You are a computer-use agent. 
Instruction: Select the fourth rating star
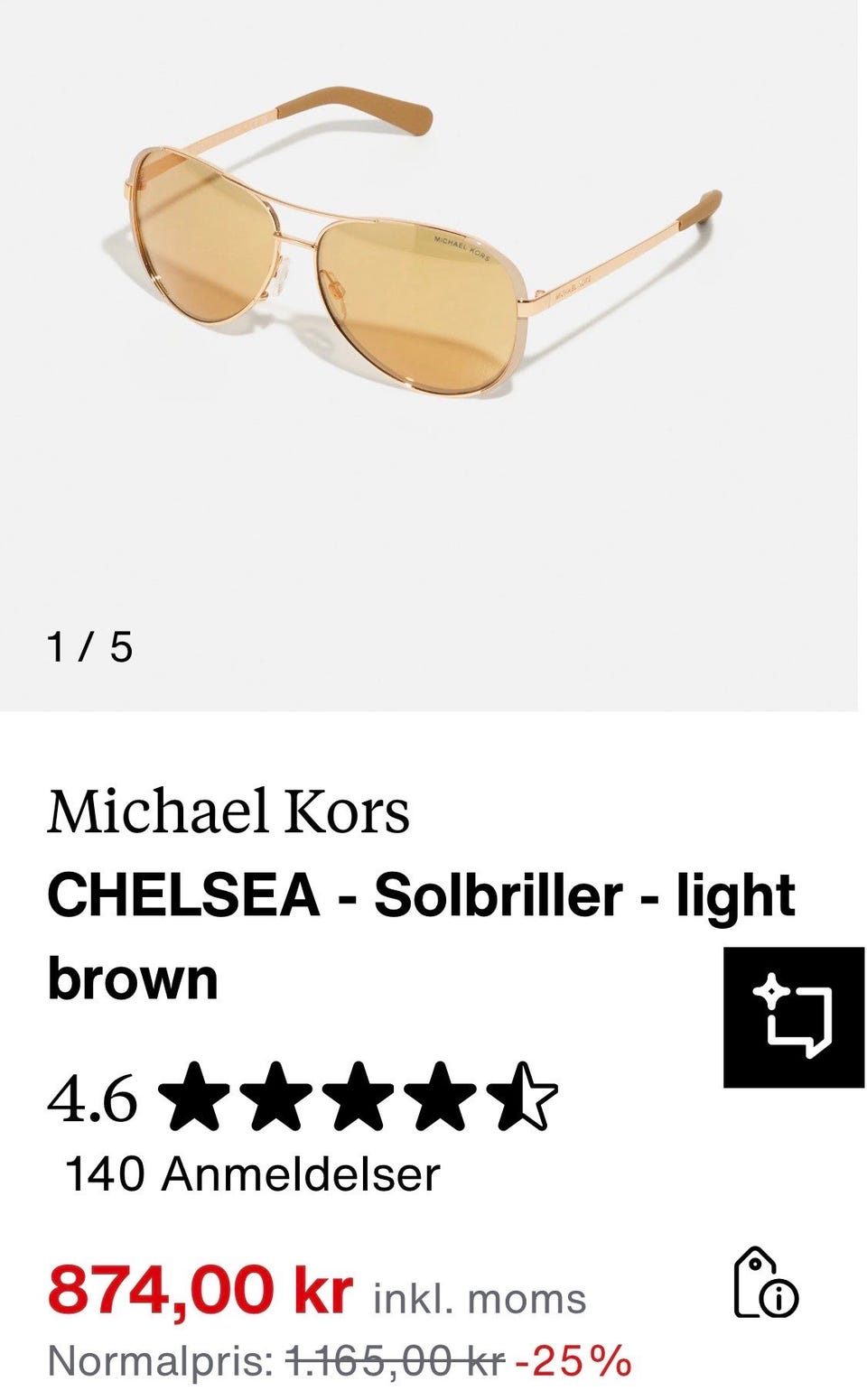click(441, 1096)
